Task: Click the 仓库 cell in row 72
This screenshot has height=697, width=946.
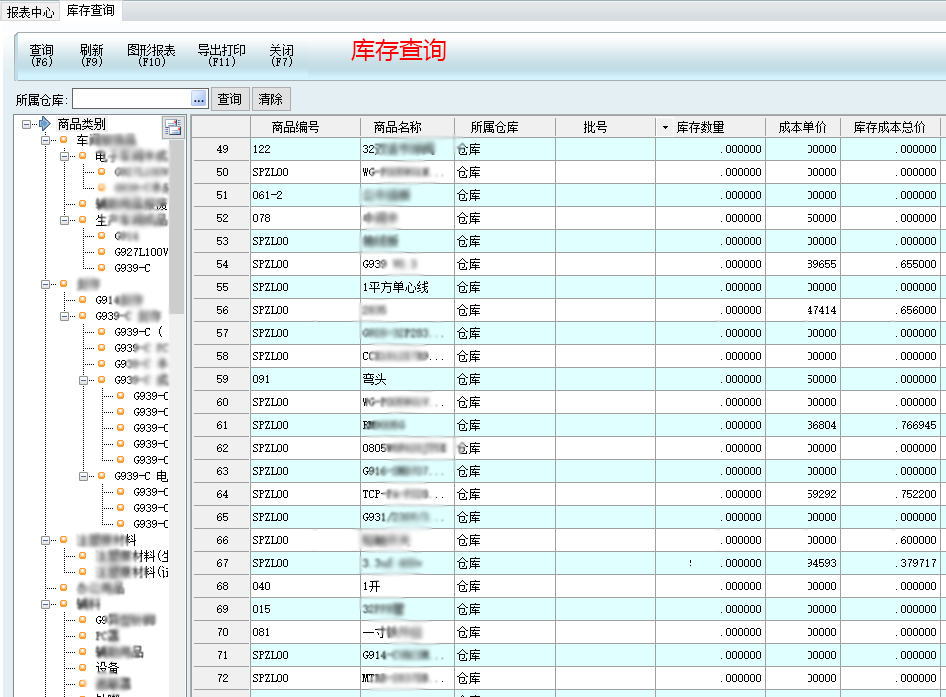Action: (505, 678)
